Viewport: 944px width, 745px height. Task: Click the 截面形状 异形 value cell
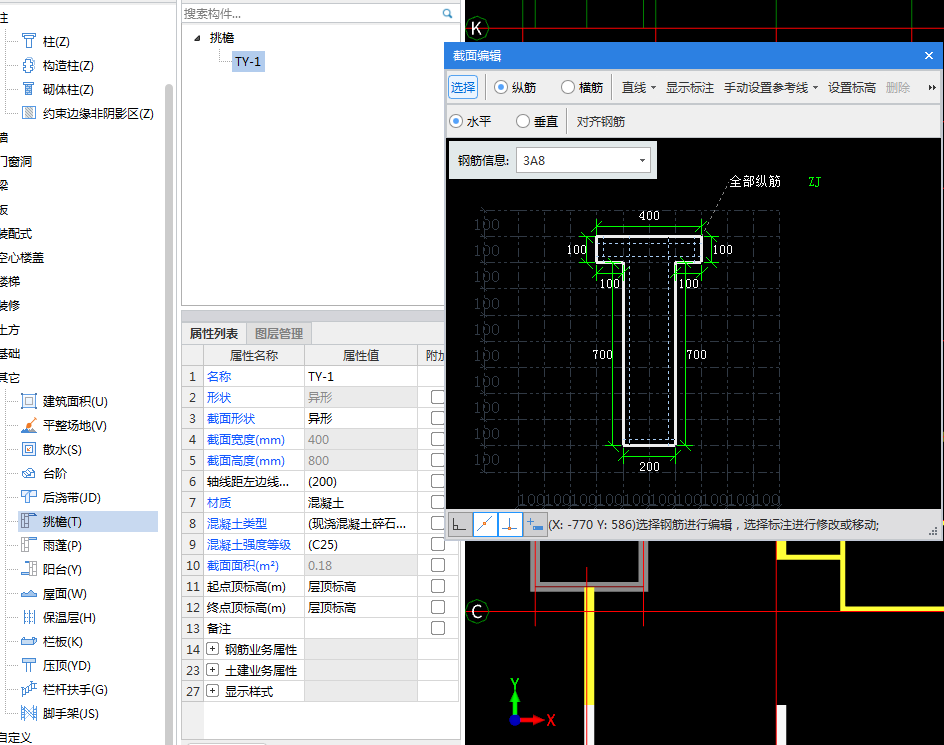pyautogui.click(x=361, y=418)
